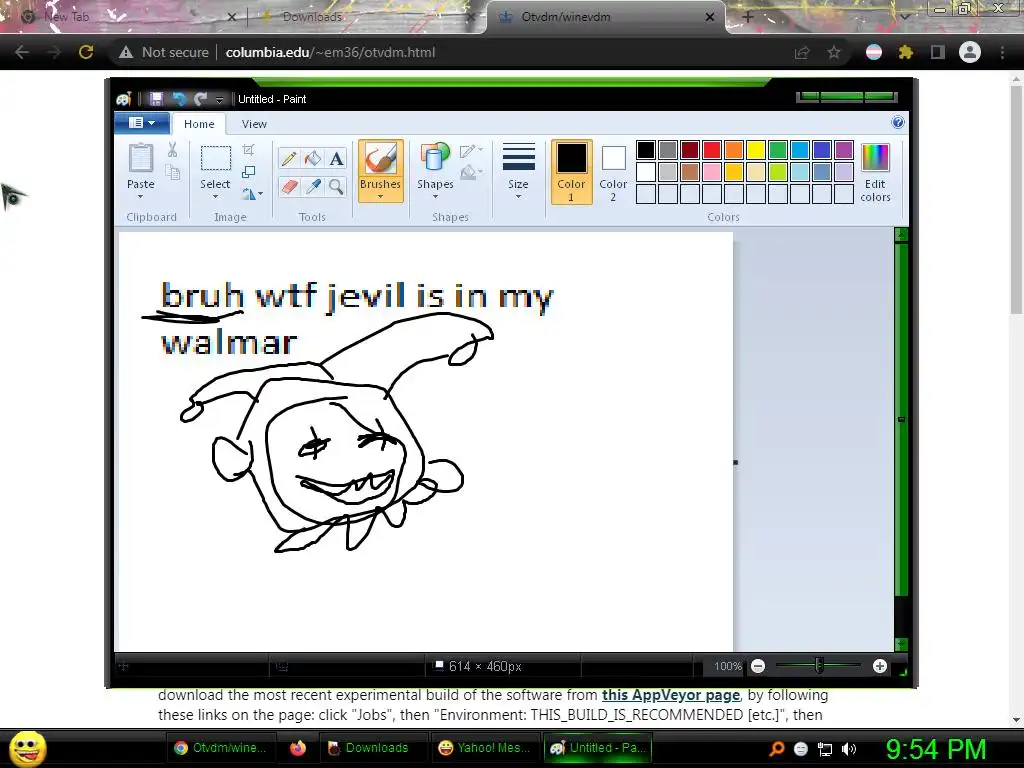This screenshot has height=768, width=1024.
Task: Click the 9:54 PM taskbar clock
Action: [936, 748]
